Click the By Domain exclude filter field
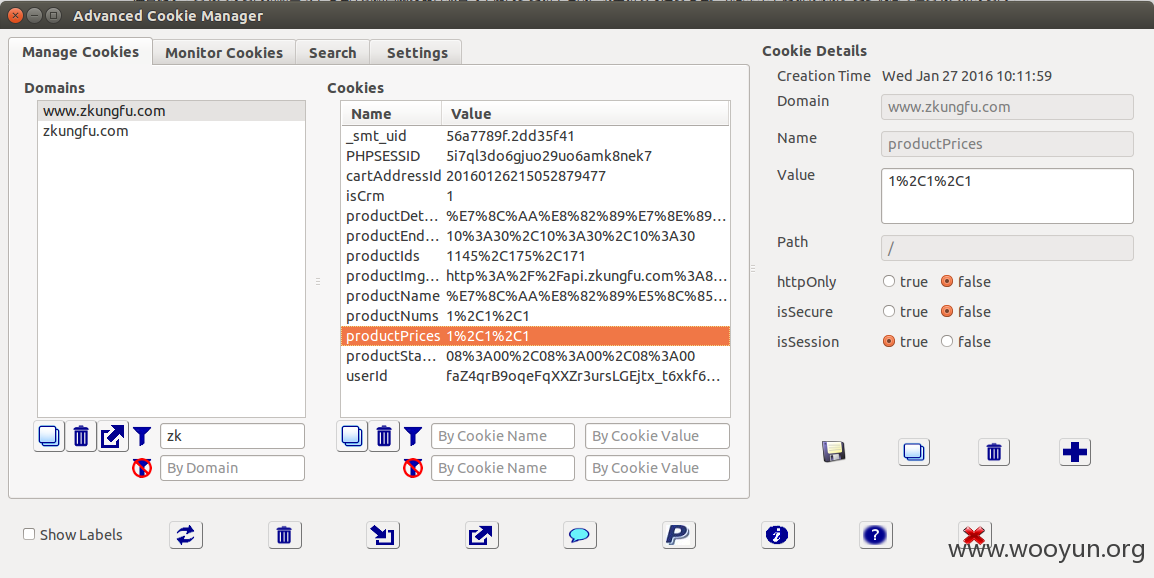 point(232,468)
